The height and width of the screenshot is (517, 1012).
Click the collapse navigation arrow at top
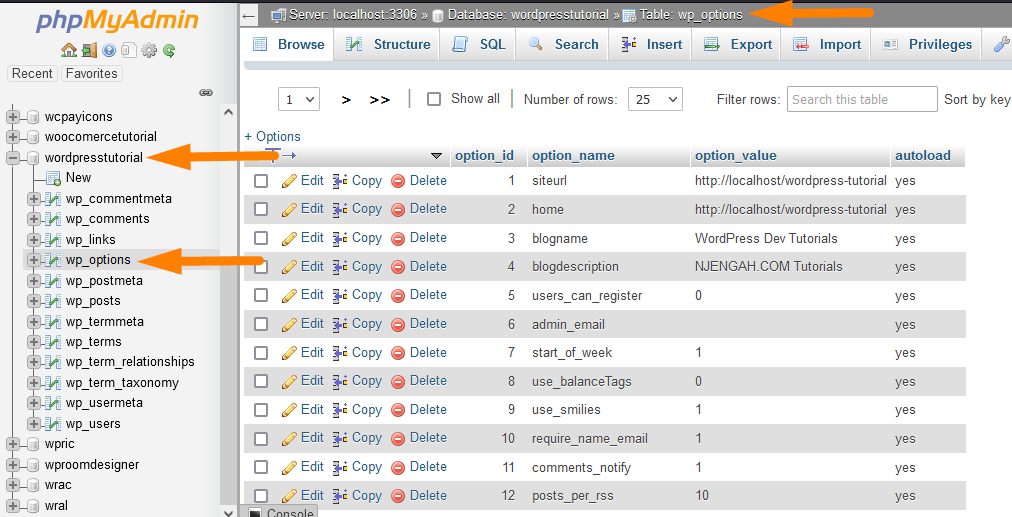pyautogui.click(x=249, y=16)
